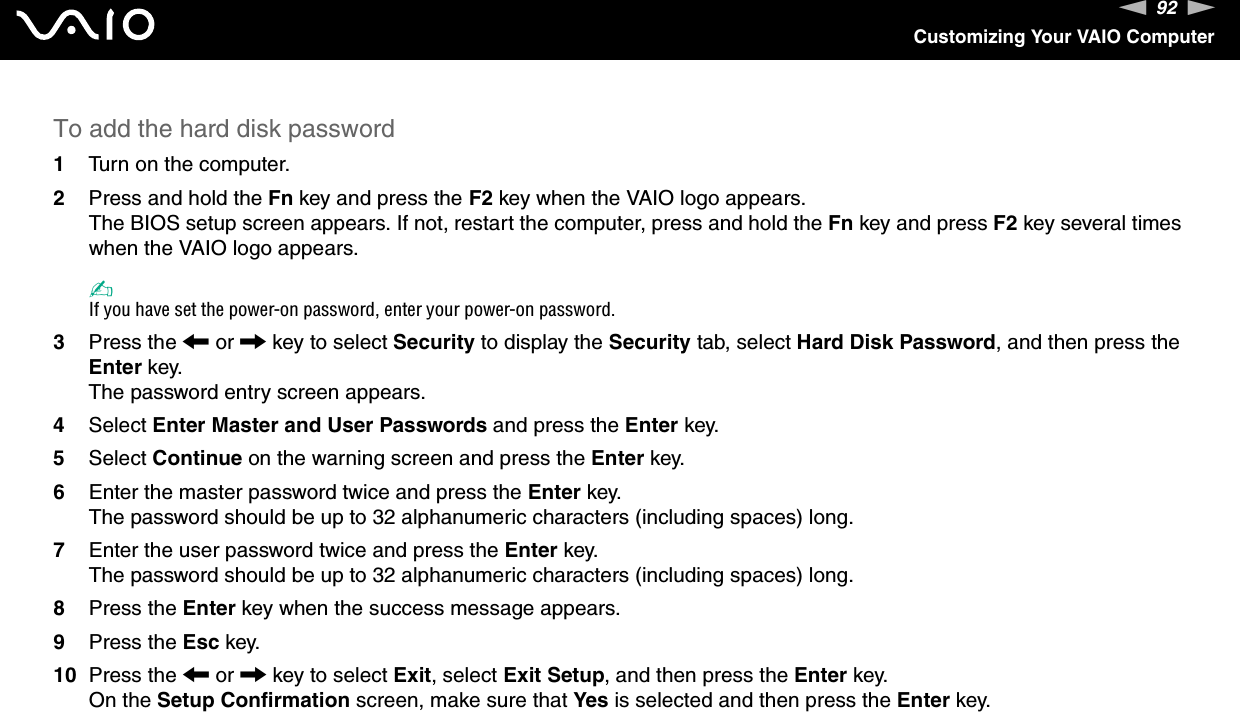Go to the next page arrow
The width and height of the screenshot is (1240, 712).
point(1201,9)
